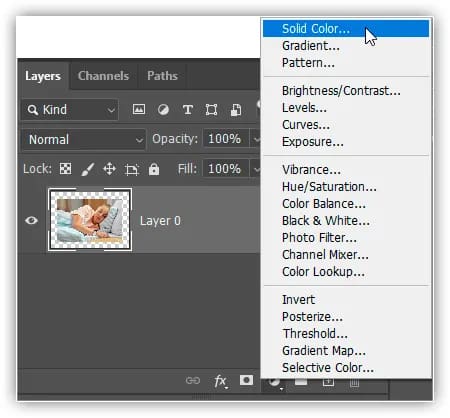Click the link layers icon
The width and height of the screenshot is (450, 418).
pos(193,380)
